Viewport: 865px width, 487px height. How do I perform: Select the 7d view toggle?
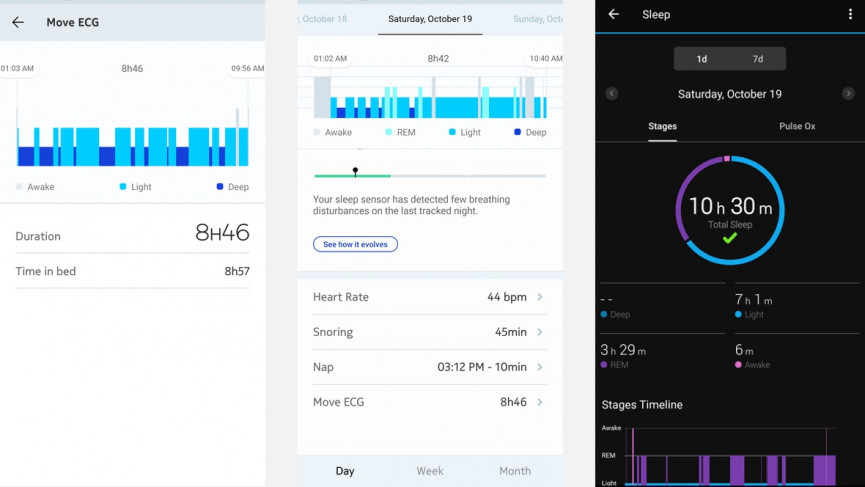(x=758, y=59)
